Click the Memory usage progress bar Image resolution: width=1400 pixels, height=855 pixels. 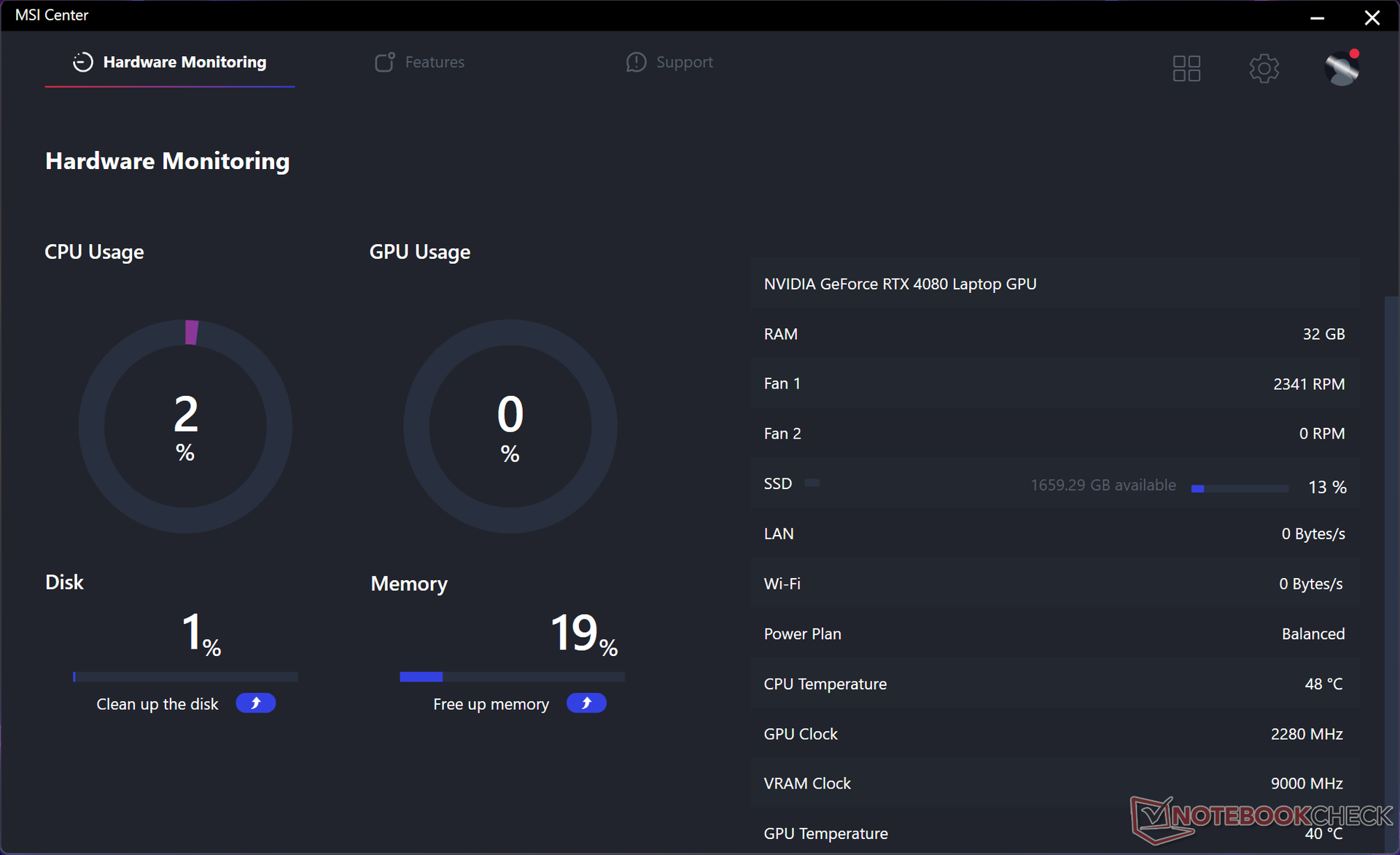[x=512, y=677]
